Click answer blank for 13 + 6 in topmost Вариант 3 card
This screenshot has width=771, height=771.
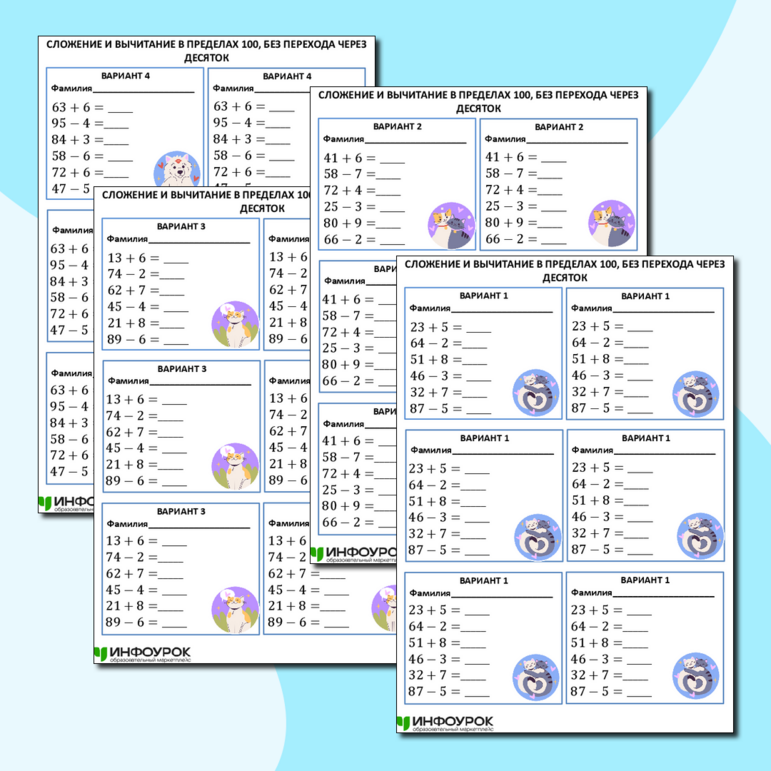[174, 258]
